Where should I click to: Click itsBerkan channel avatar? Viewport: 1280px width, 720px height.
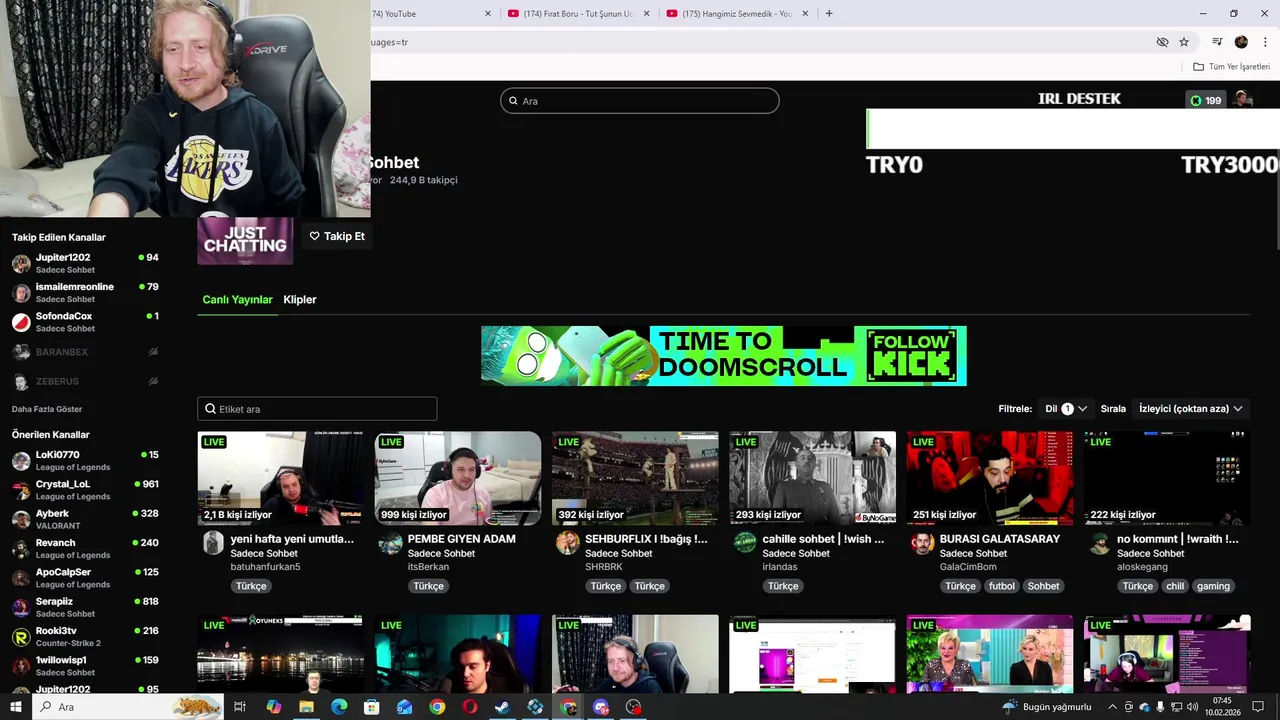(x=391, y=543)
